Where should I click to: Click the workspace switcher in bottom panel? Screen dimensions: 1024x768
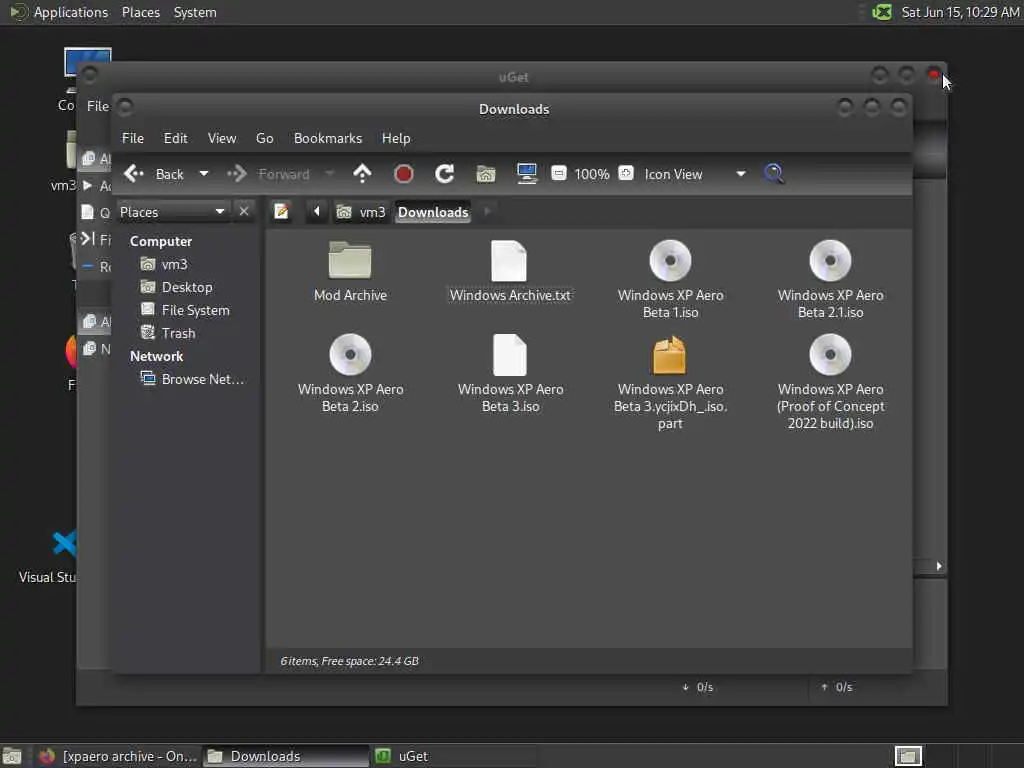pyautogui.click(x=908, y=756)
